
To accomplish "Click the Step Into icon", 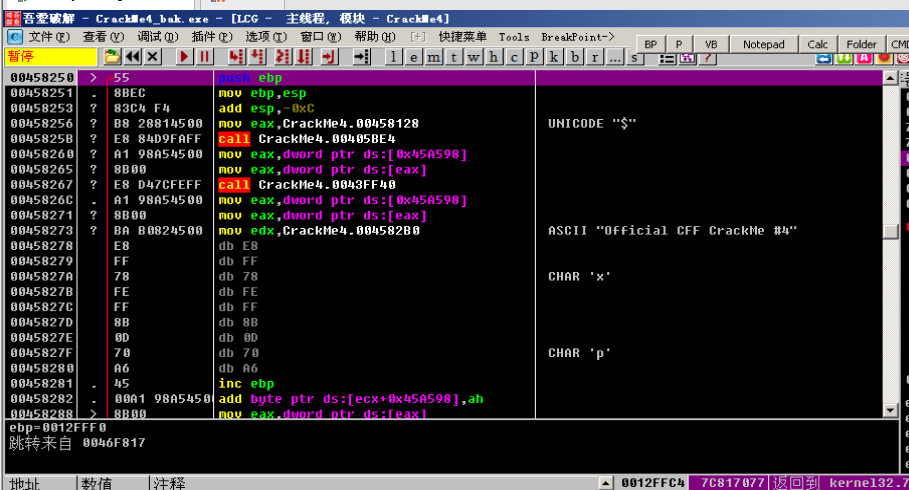I will click(236, 57).
